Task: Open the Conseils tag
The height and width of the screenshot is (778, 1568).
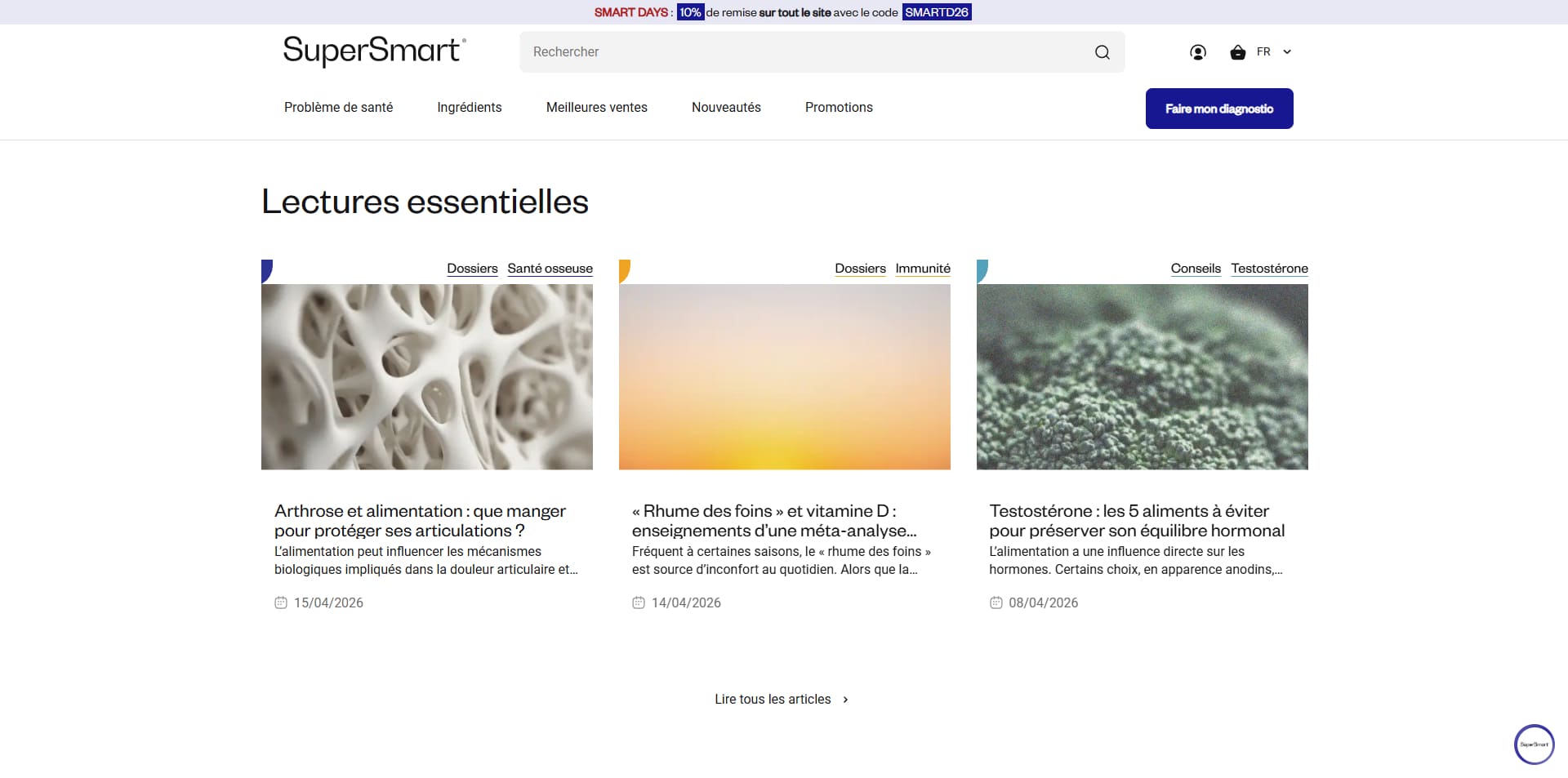Action: click(1196, 269)
